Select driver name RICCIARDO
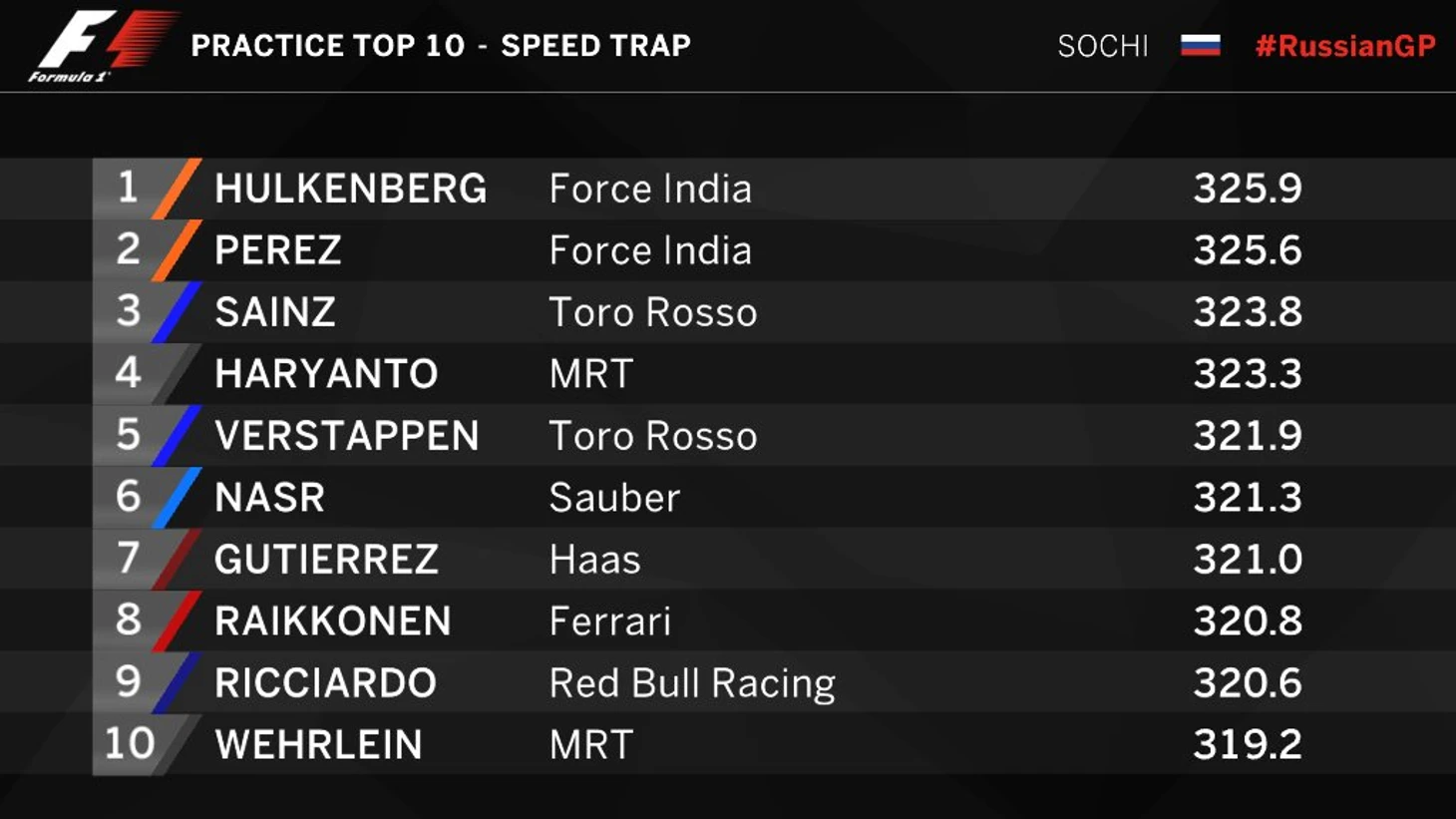This screenshot has height=819, width=1456. [325, 683]
